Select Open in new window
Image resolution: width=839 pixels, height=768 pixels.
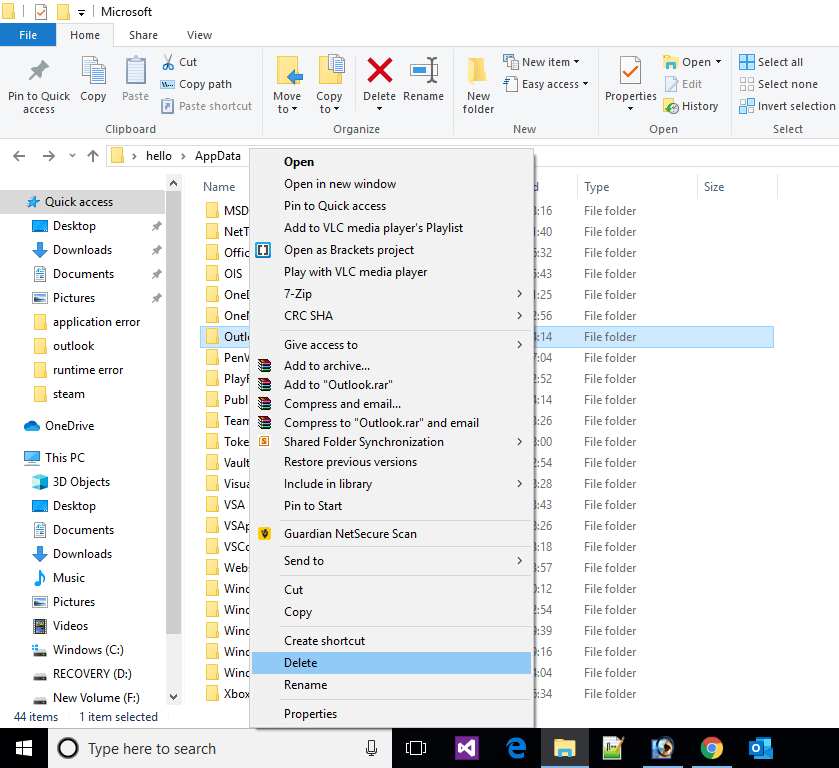391,184
